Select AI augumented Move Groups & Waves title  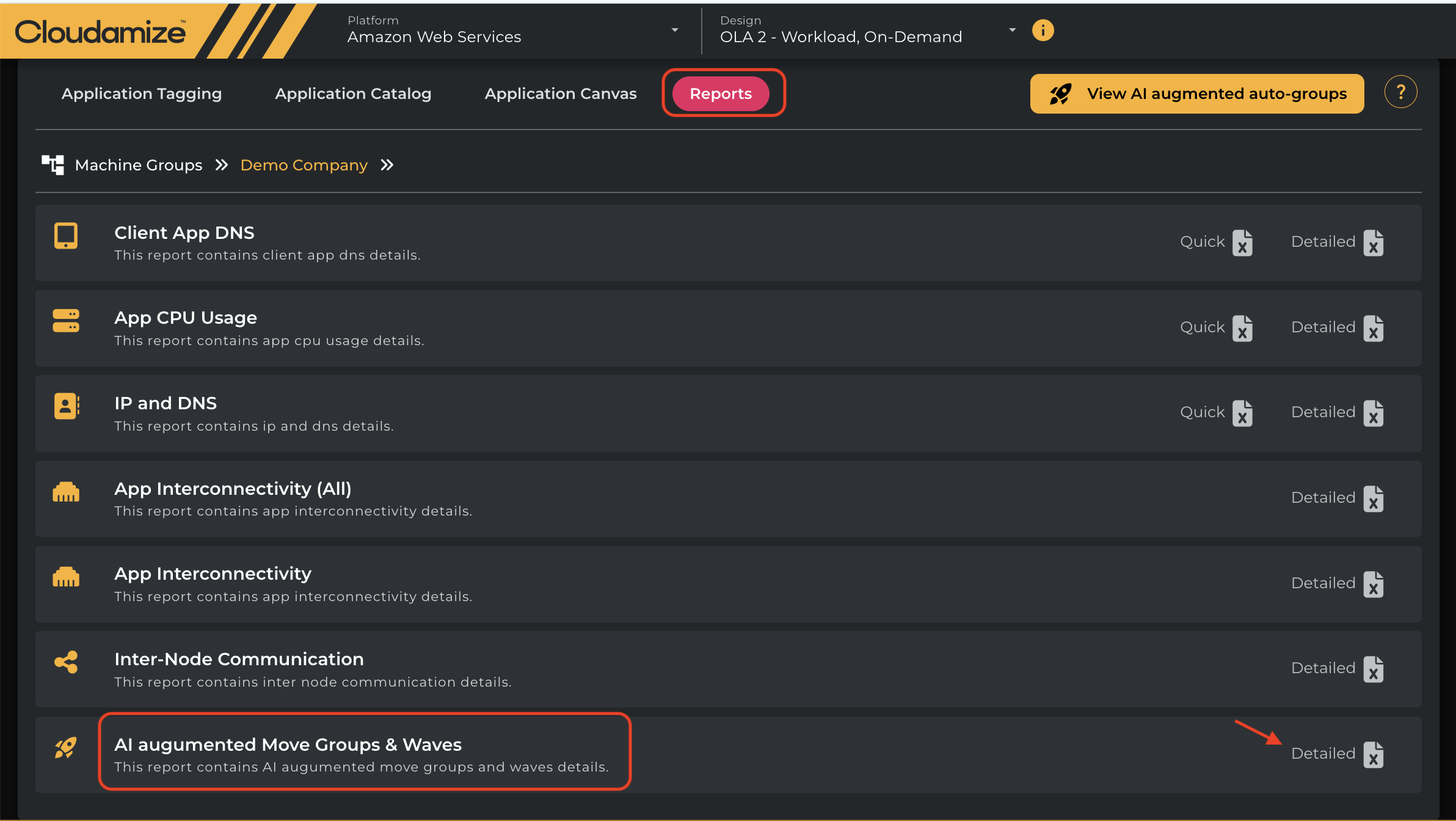click(288, 745)
